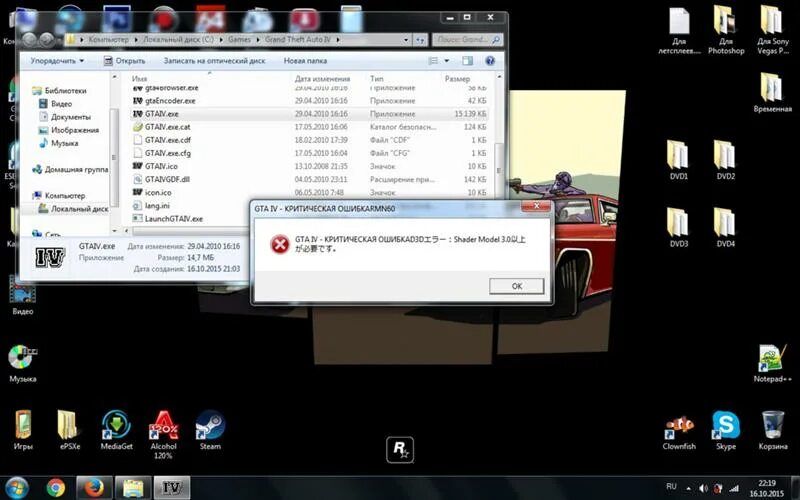Click Записать на оптический диск
The height and width of the screenshot is (500, 800).
(214, 61)
